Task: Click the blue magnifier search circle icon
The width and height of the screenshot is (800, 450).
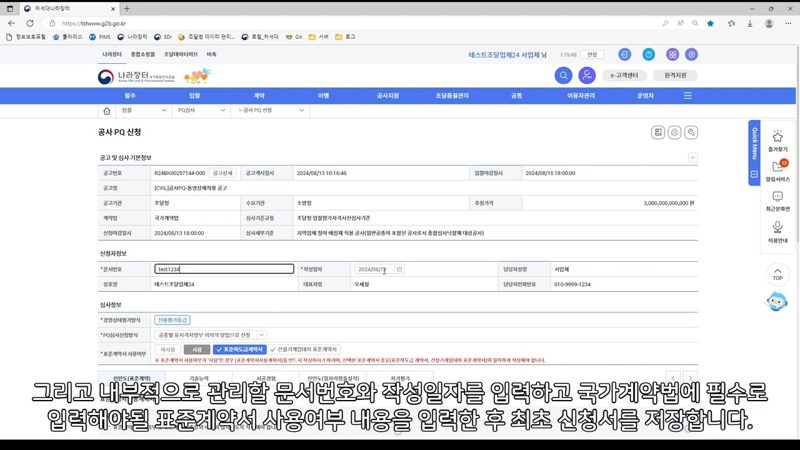Action: coord(563,76)
